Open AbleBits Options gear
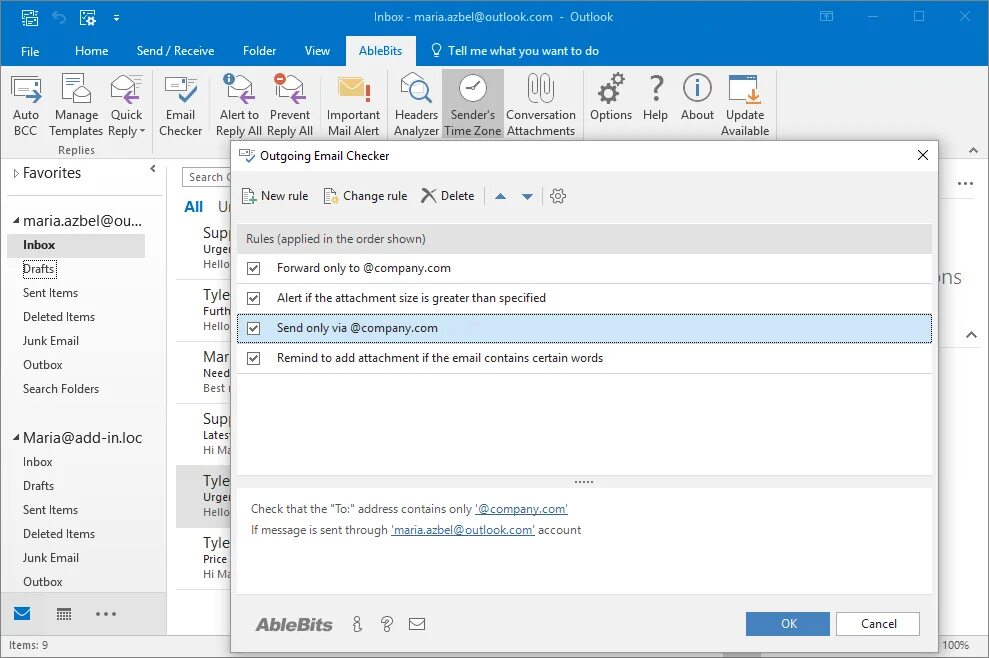The image size is (989, 658). click(611, 98)
